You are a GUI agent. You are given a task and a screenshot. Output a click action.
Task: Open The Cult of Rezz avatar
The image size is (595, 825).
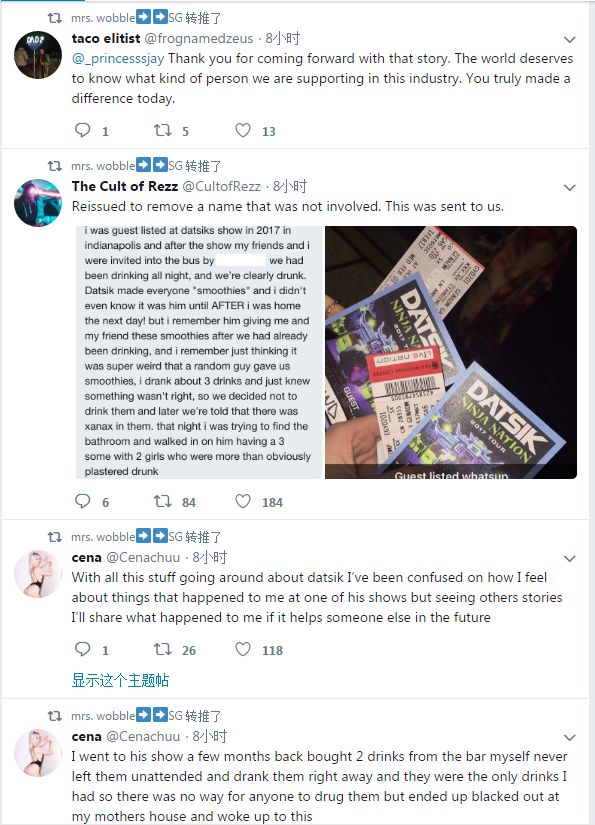coord(38,203)
